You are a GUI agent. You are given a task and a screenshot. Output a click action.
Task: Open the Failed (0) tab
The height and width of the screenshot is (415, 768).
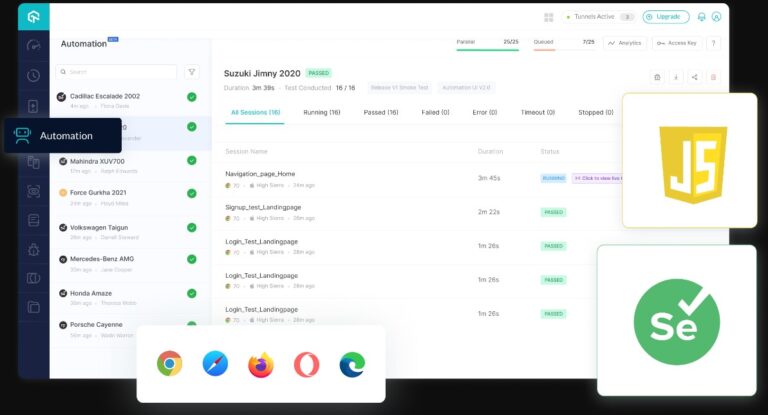tap(435, 113)
